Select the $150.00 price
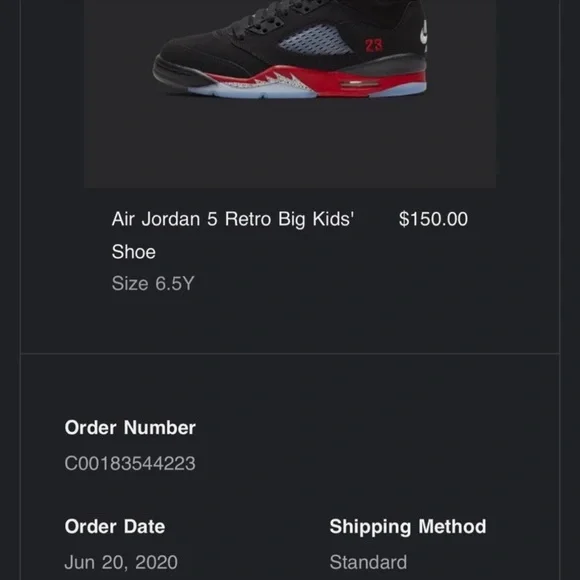The width and height of the screenshot is (580, 580). [433, 219]
